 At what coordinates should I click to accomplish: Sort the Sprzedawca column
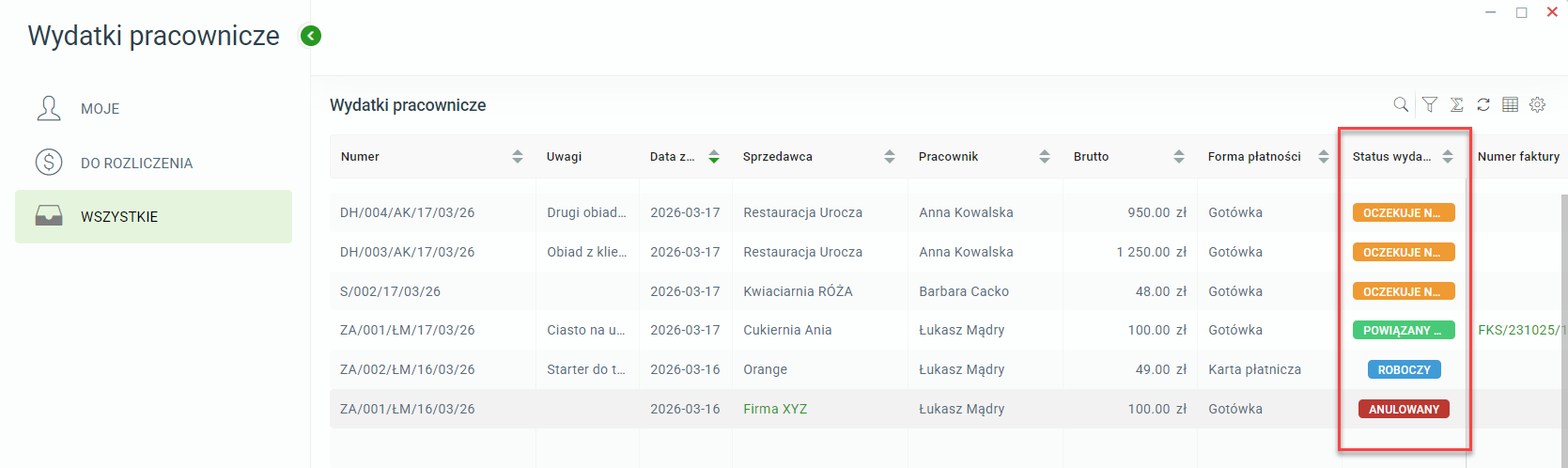(890, 156)
